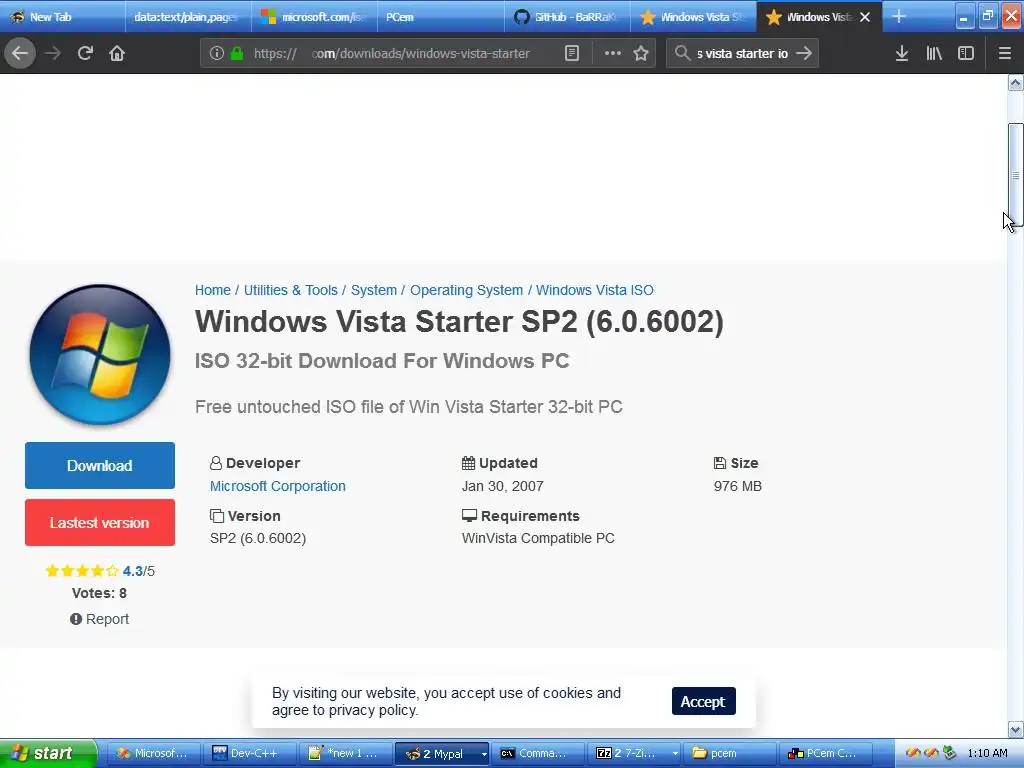1024x768 pixels.
Task: Click the page title Windows Vista Starter SP2
Action: pyautogui.click(x=459, y=321)
